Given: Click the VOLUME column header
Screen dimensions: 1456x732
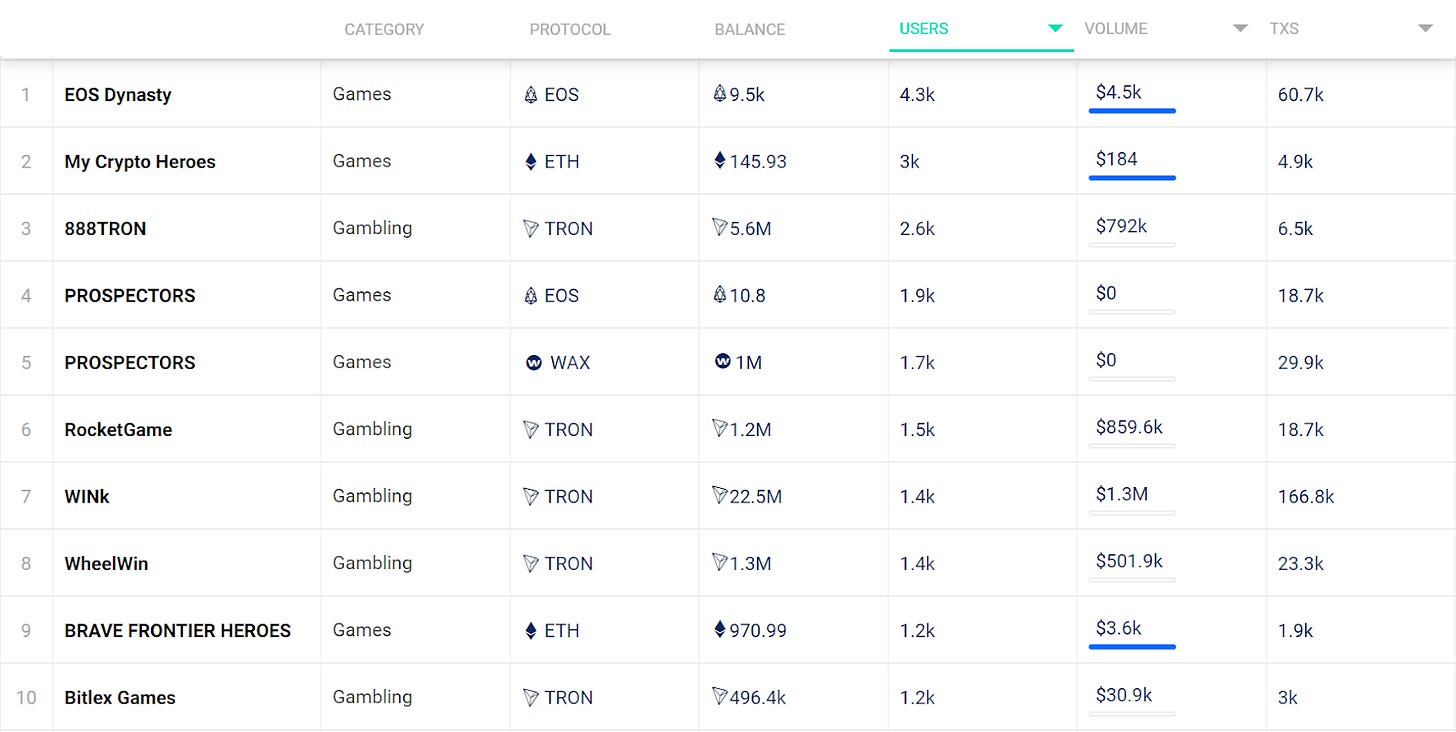Looking at the screenshot, I should click(x=1115, y=29).
